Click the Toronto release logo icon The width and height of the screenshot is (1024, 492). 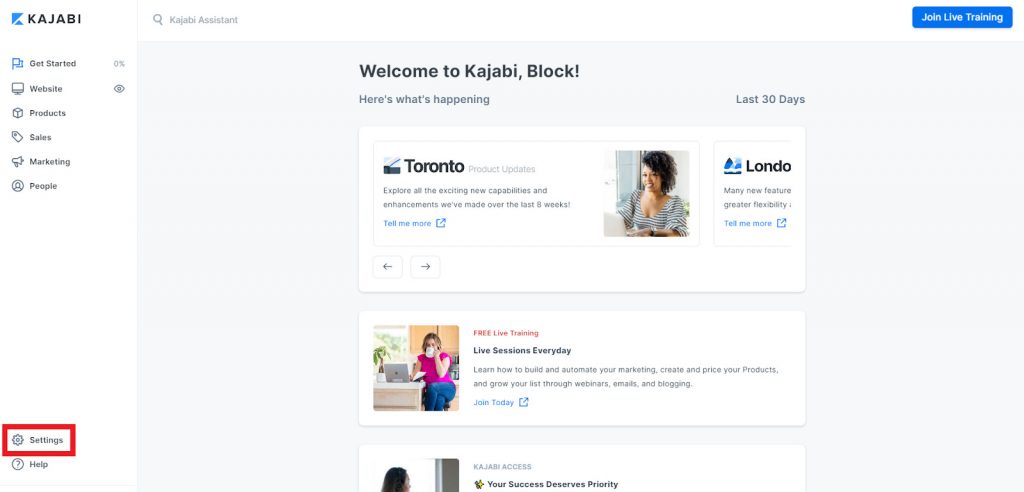click(x=392, y=166)
